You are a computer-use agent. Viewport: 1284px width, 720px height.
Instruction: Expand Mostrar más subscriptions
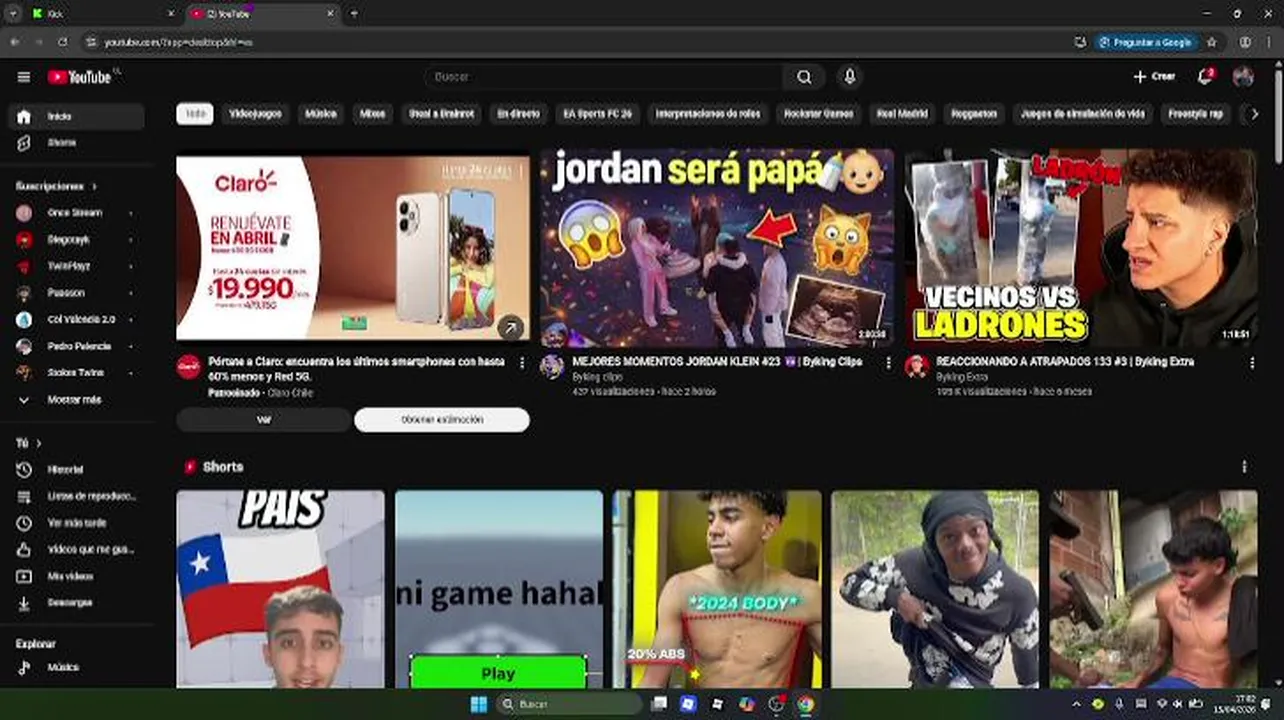pyautogui.click(x=76, y=399)
